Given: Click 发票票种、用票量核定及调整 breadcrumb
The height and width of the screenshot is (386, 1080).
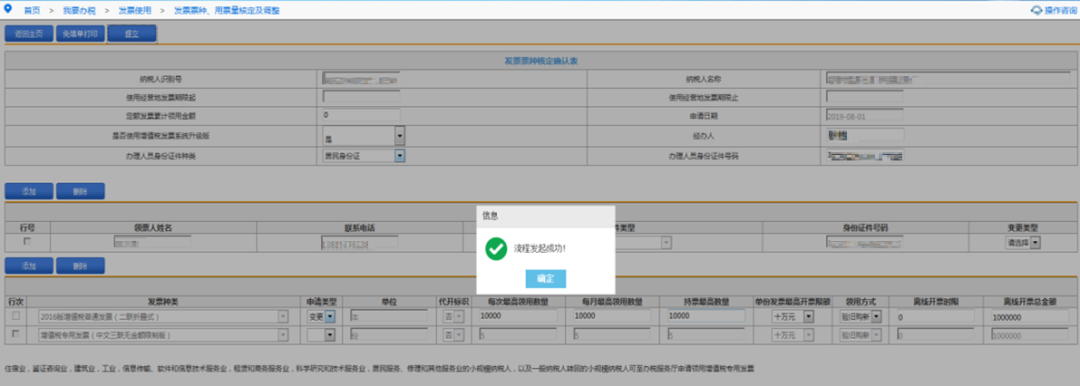Looking at the screenshot, I should 226,11.
